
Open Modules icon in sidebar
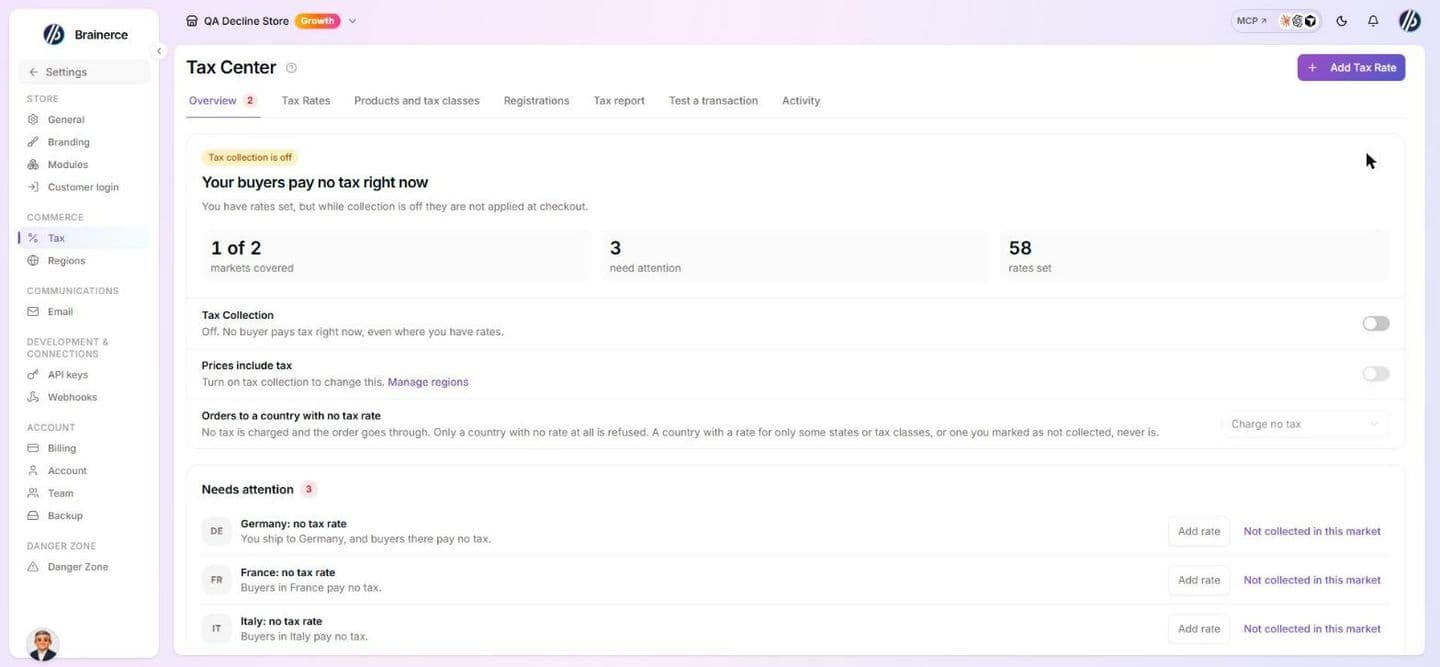pos(33,164)
